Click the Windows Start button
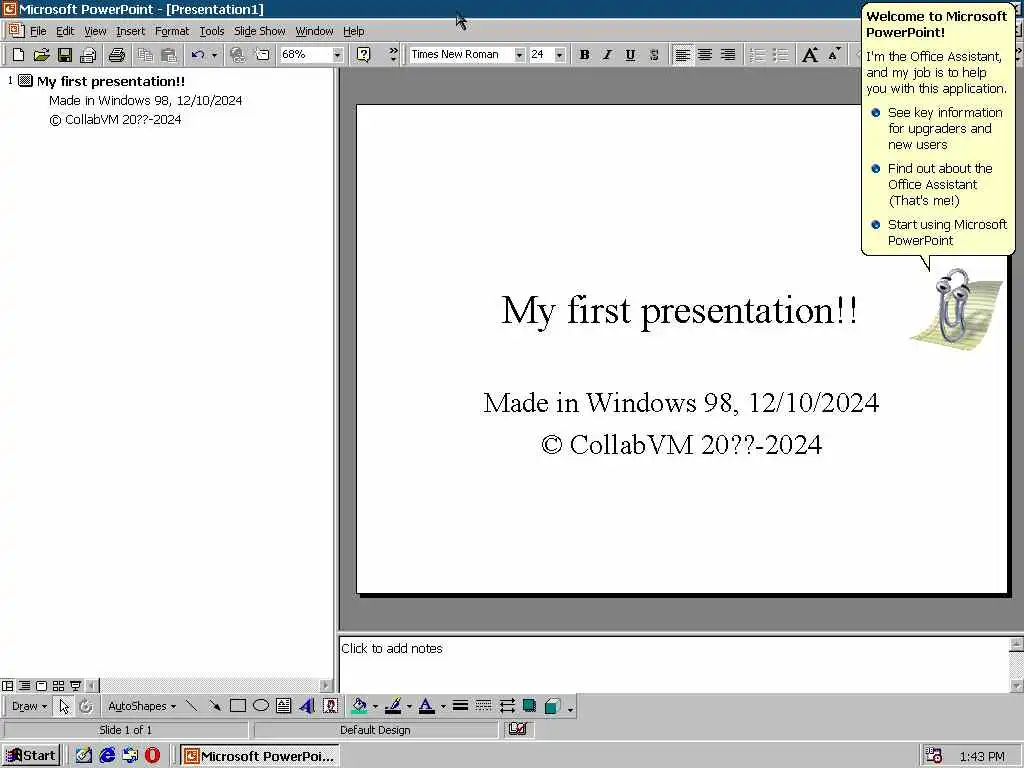 point(31,756)
